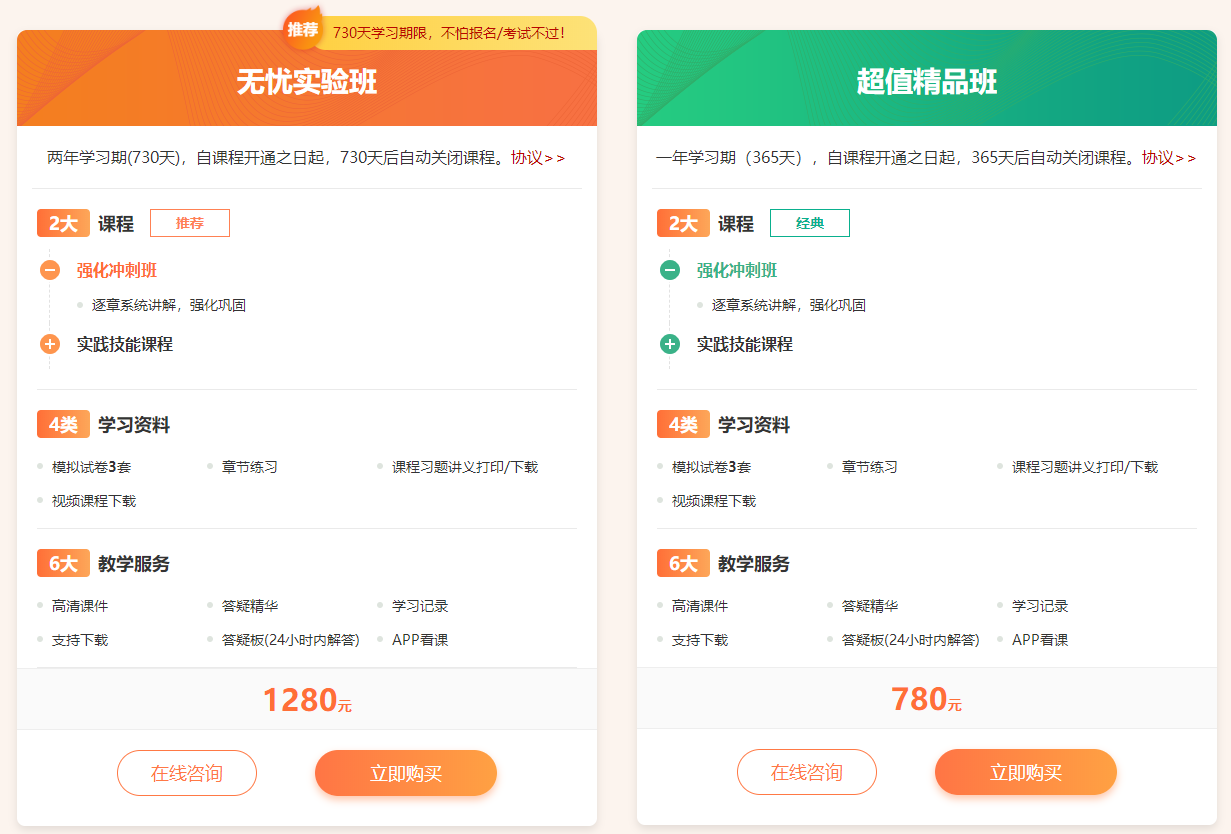Click 立即购买 for the 780元 course
Viewport: 1231px width, 834px height.
tap(1026, 772)
